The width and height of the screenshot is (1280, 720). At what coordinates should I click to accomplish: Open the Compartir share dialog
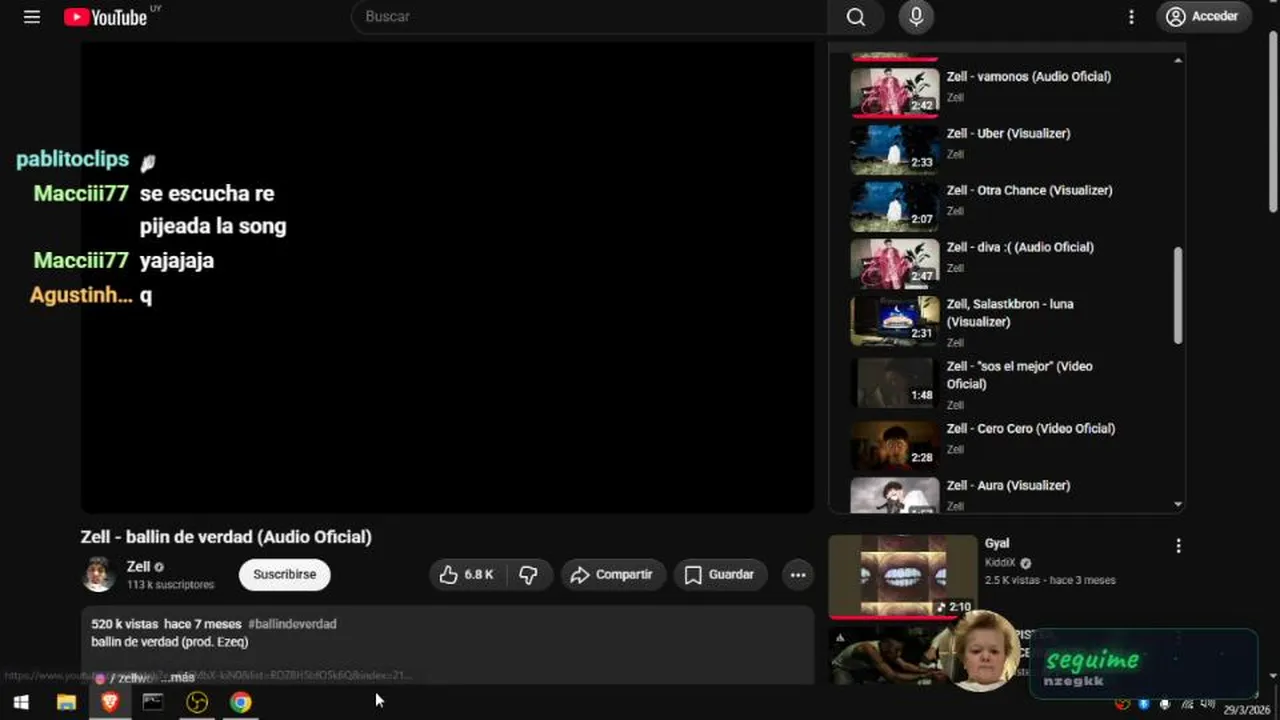pyautogui.click(x=612, y=575)
